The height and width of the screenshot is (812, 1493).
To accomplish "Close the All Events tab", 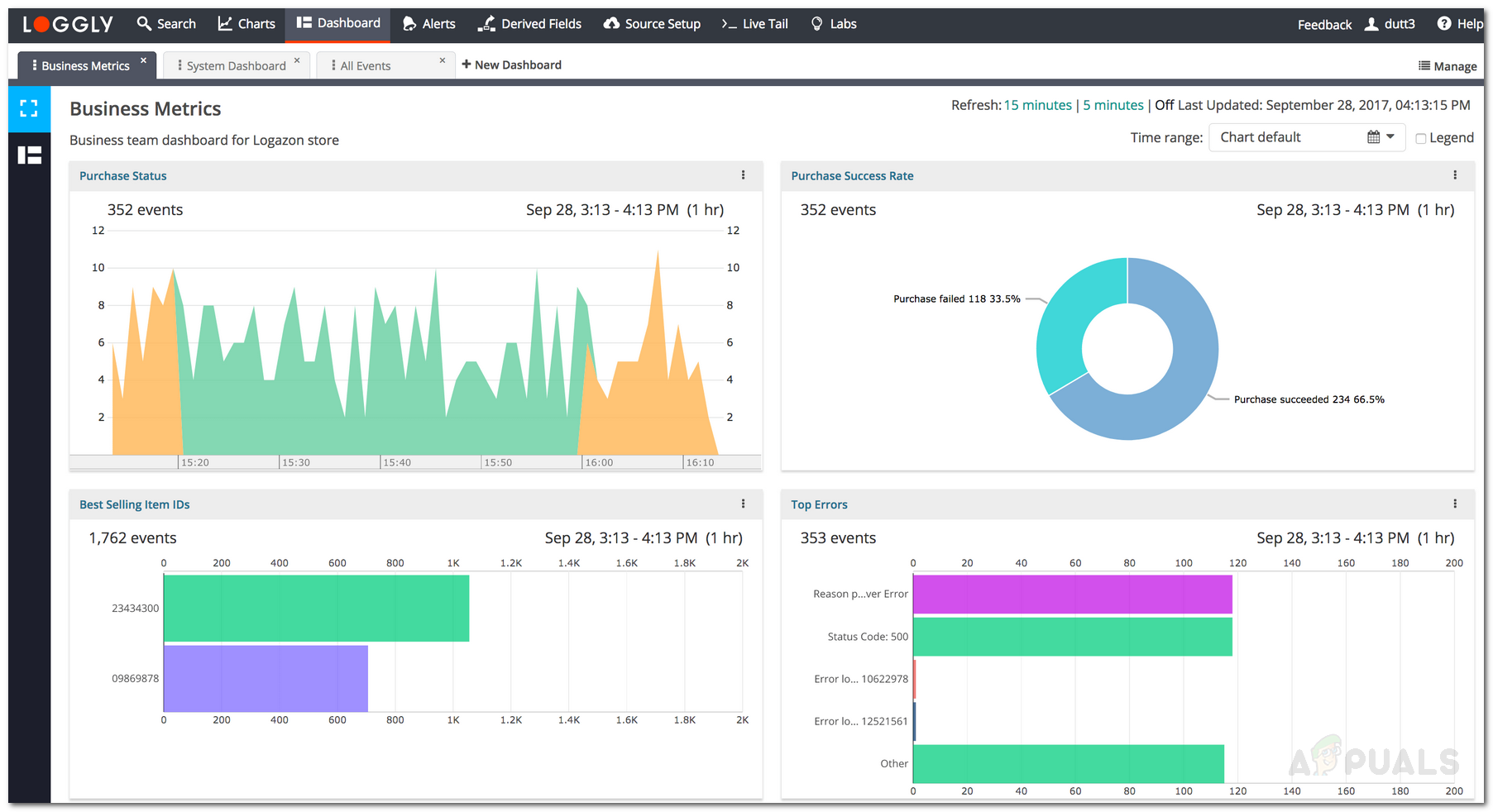I will (x=443, y=60).
